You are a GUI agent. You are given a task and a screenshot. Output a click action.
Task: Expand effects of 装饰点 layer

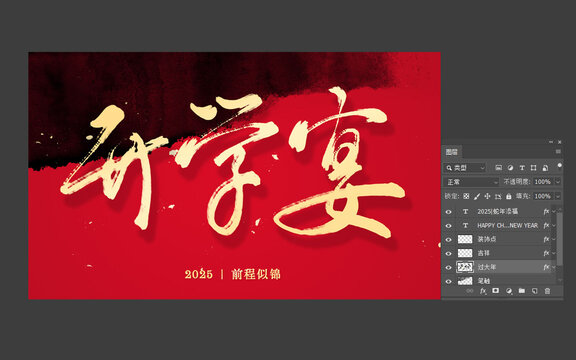tap(554, 240)
